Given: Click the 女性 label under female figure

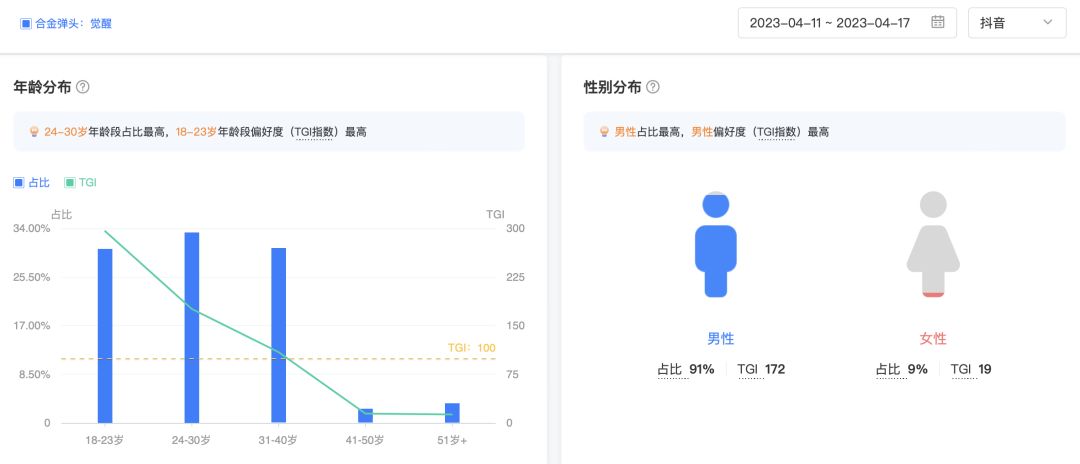Looking at the screenshot, I should [x=932, y=339].
